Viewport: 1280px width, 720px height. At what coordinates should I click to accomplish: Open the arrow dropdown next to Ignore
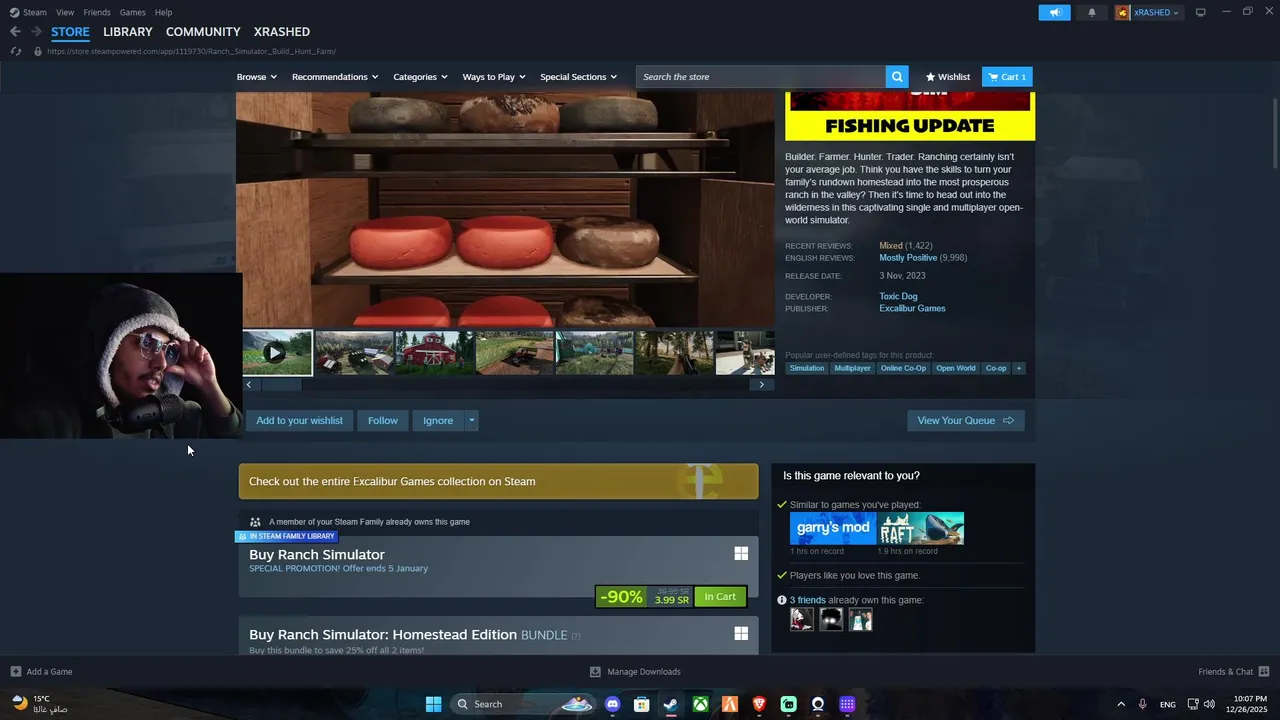click(x=471, y=420)
